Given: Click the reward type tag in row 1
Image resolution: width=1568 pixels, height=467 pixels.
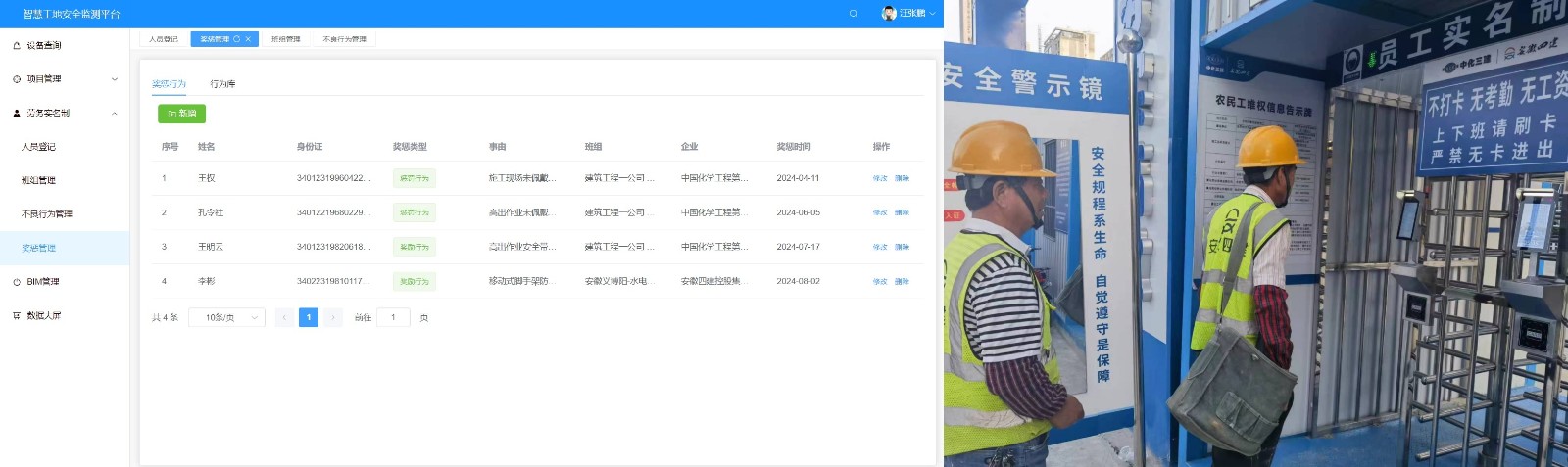Looking at the screenshot, I should [415, 178].
